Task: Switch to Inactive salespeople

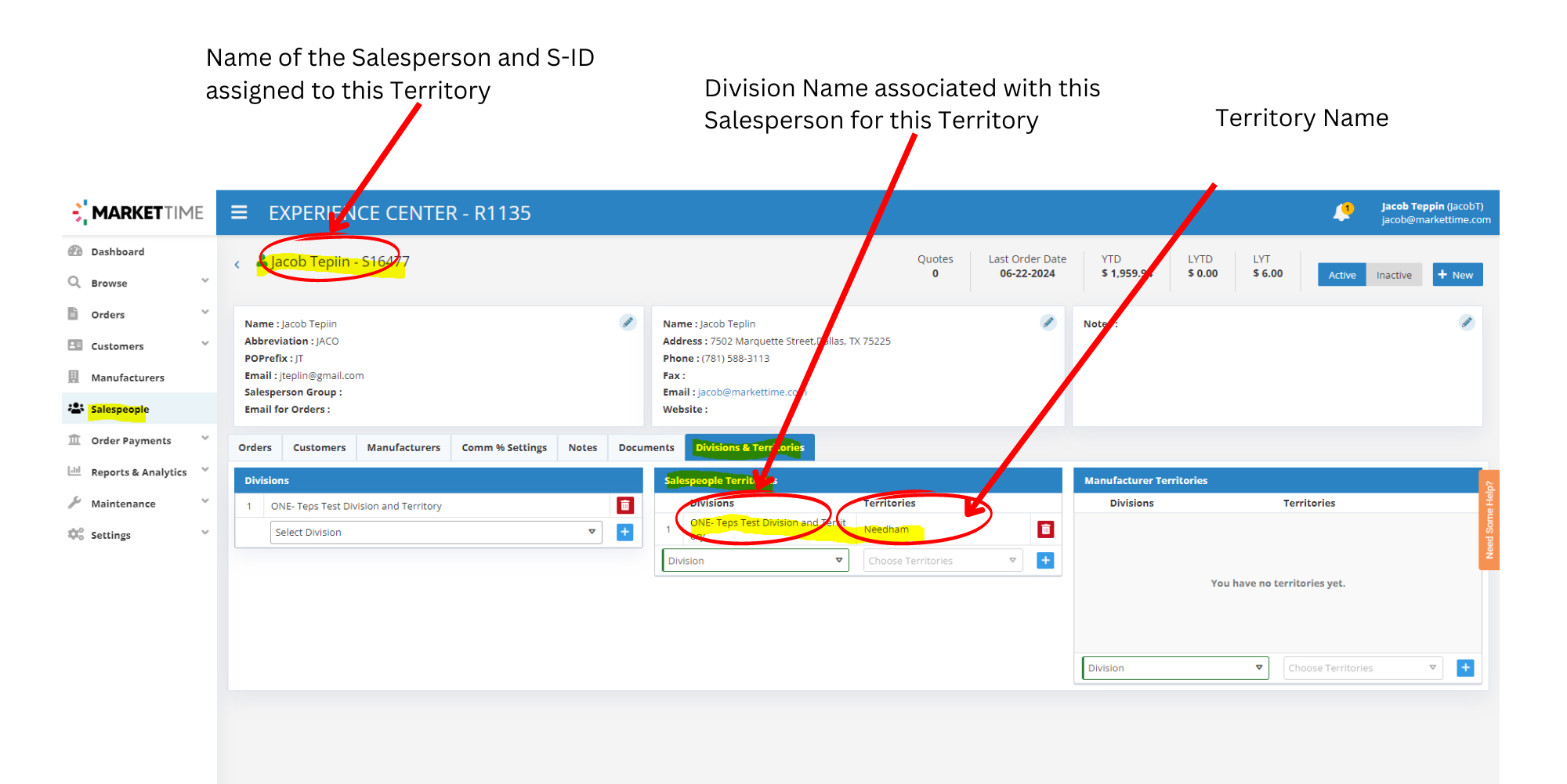Action: [1394, 275]
